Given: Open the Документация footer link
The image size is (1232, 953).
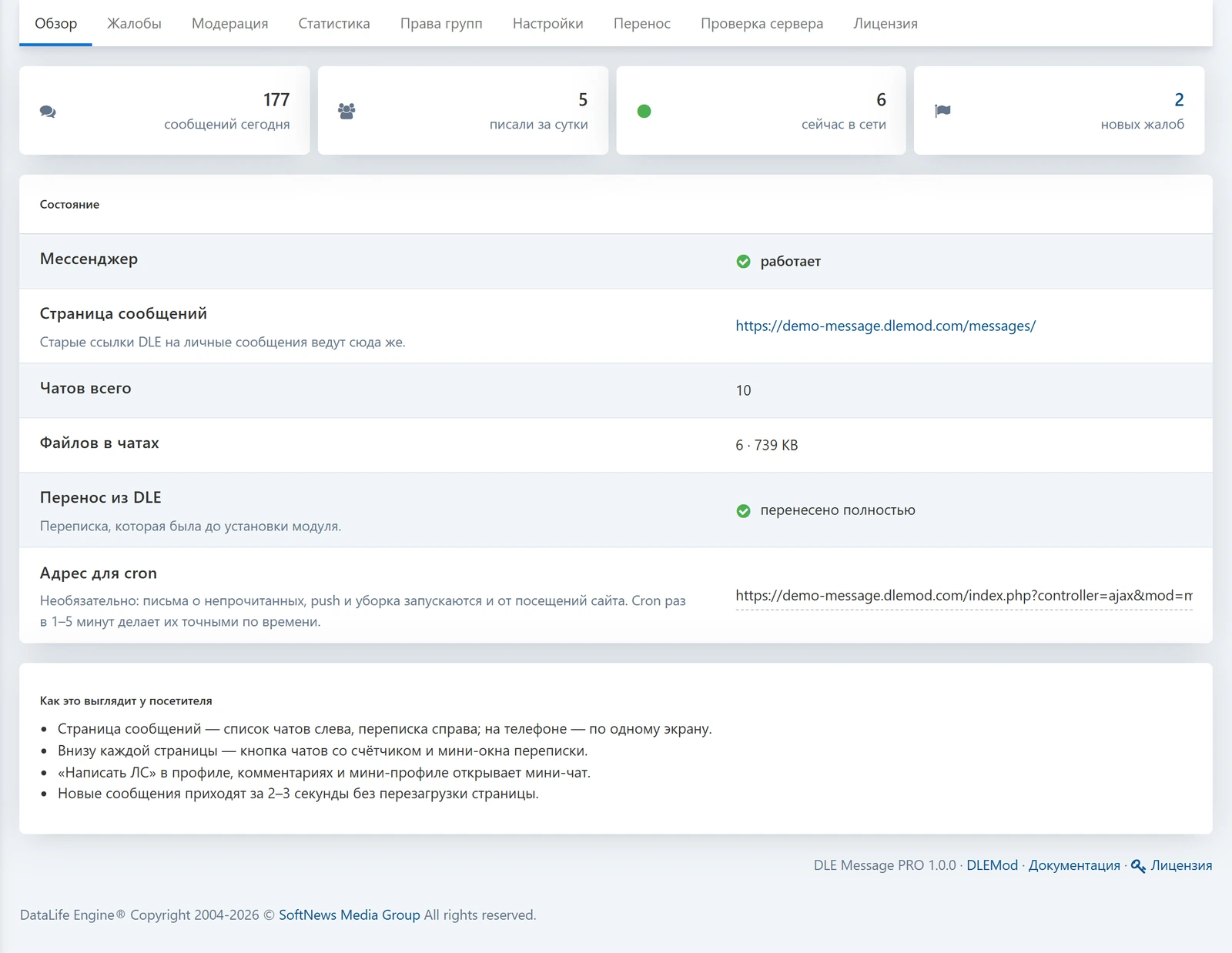Looking at the screenshot, I should 1074,865.
